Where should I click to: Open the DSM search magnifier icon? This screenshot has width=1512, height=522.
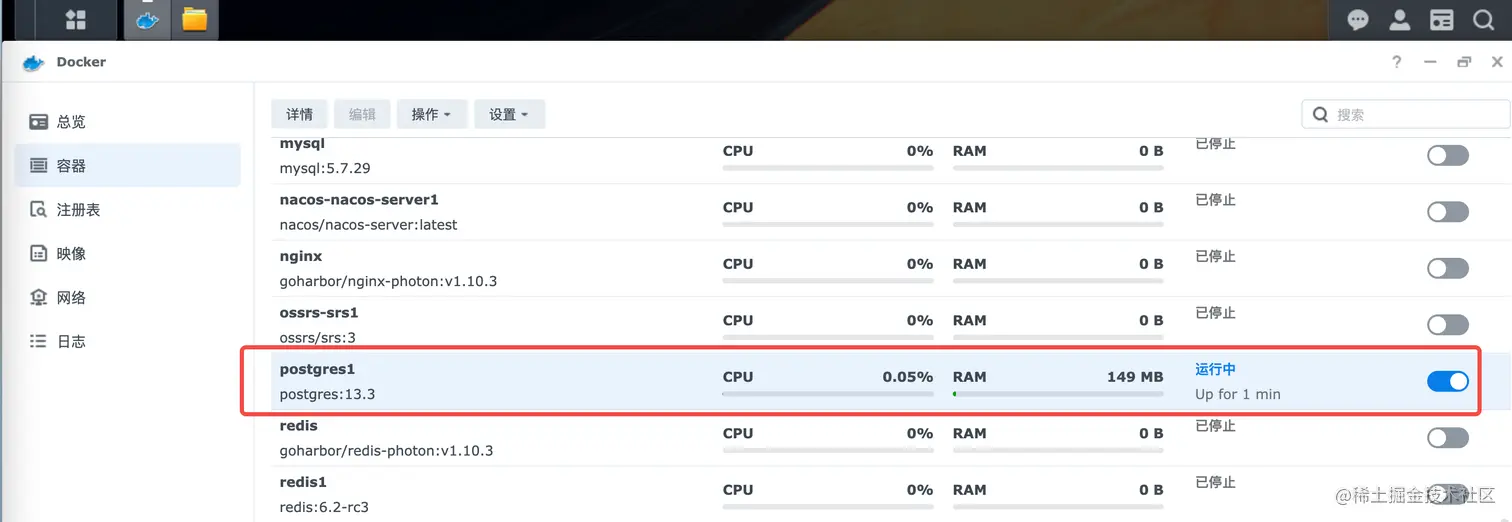(1483, 19)
